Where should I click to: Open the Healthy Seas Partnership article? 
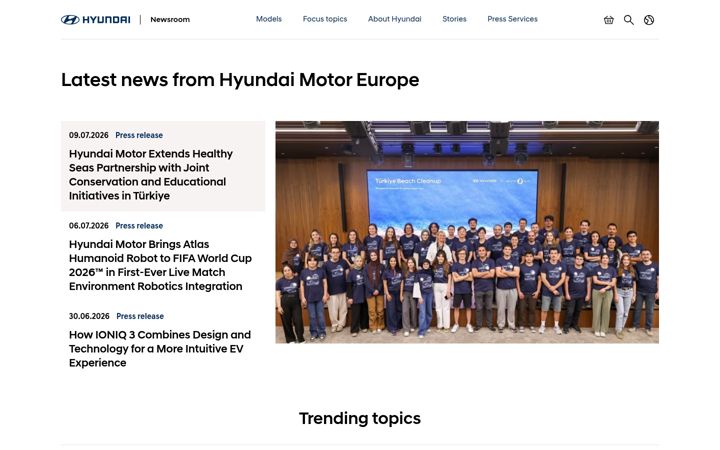pos(151,174)
